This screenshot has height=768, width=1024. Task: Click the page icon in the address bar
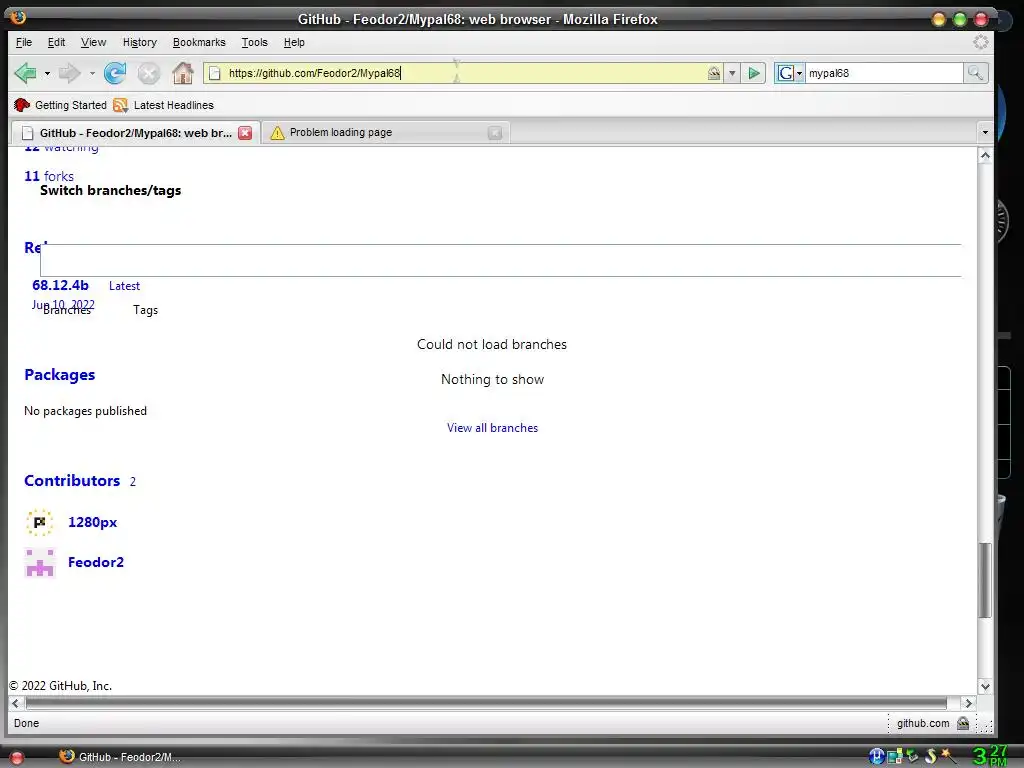tap(214, 73)
